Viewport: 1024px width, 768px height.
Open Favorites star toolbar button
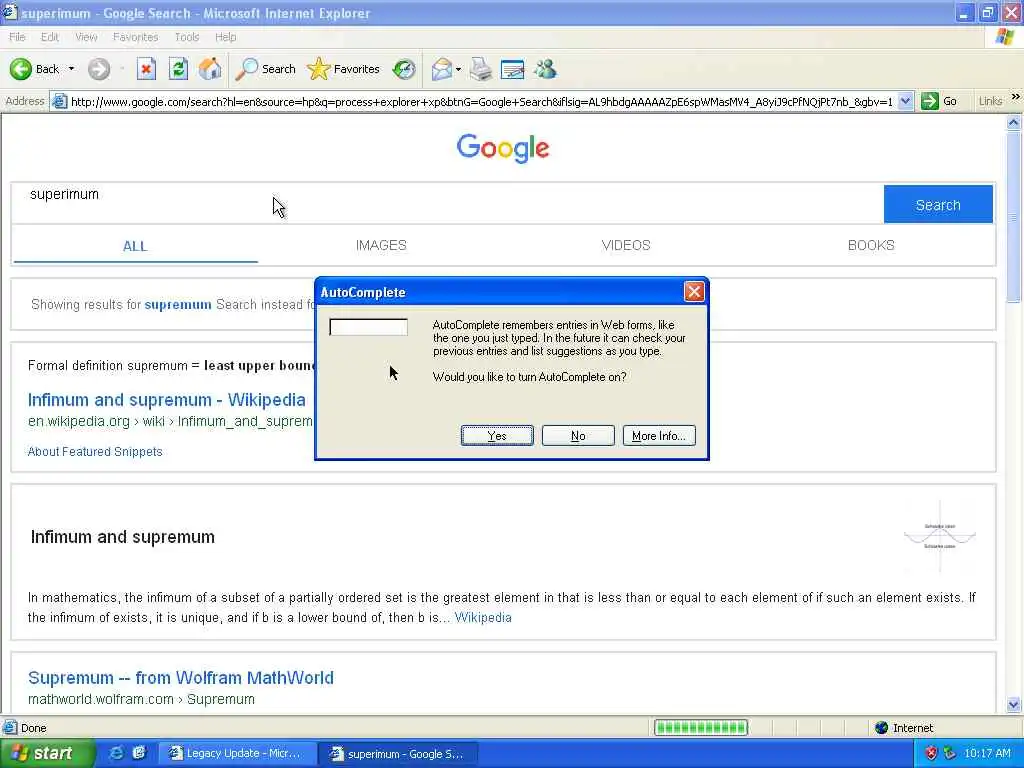[344, 69]
